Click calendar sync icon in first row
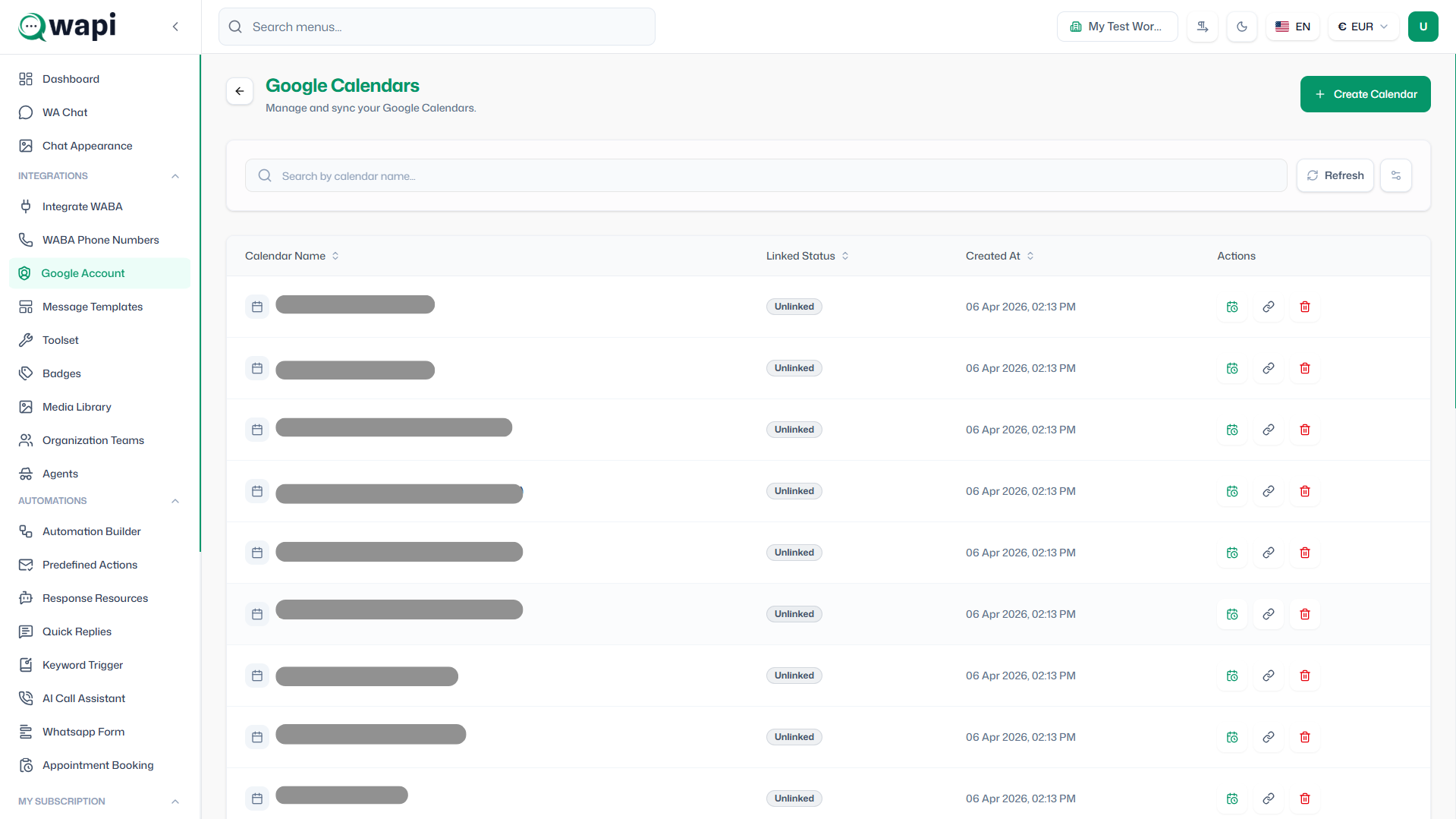The image size is (1456, 819). [1232, 307]
